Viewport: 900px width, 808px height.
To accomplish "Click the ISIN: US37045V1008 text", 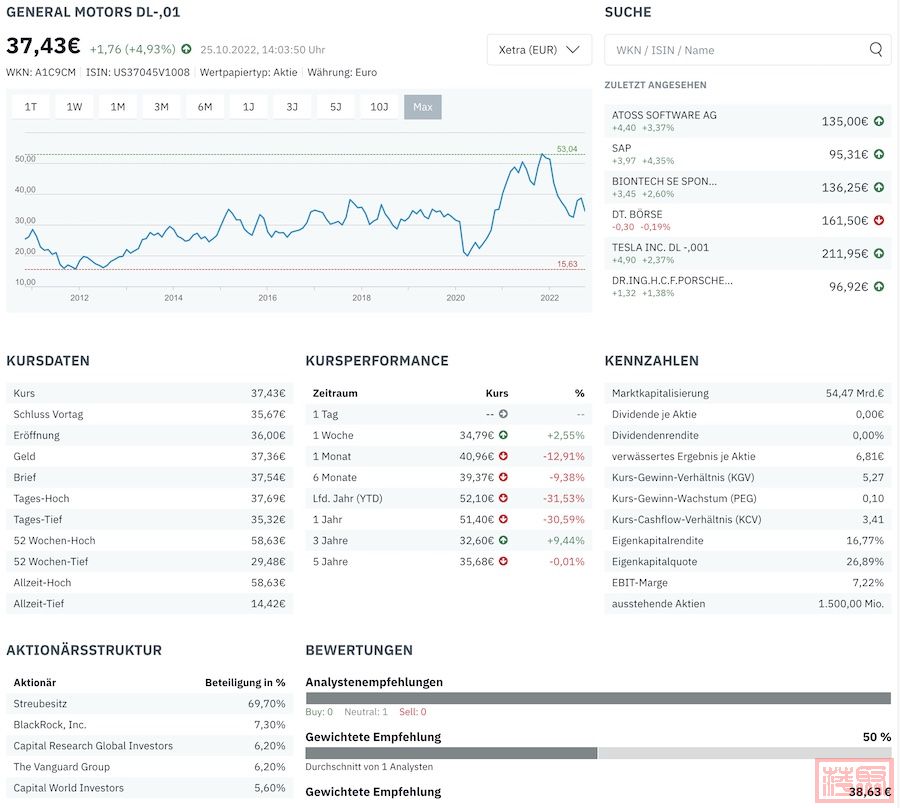I will pos(138,72).
